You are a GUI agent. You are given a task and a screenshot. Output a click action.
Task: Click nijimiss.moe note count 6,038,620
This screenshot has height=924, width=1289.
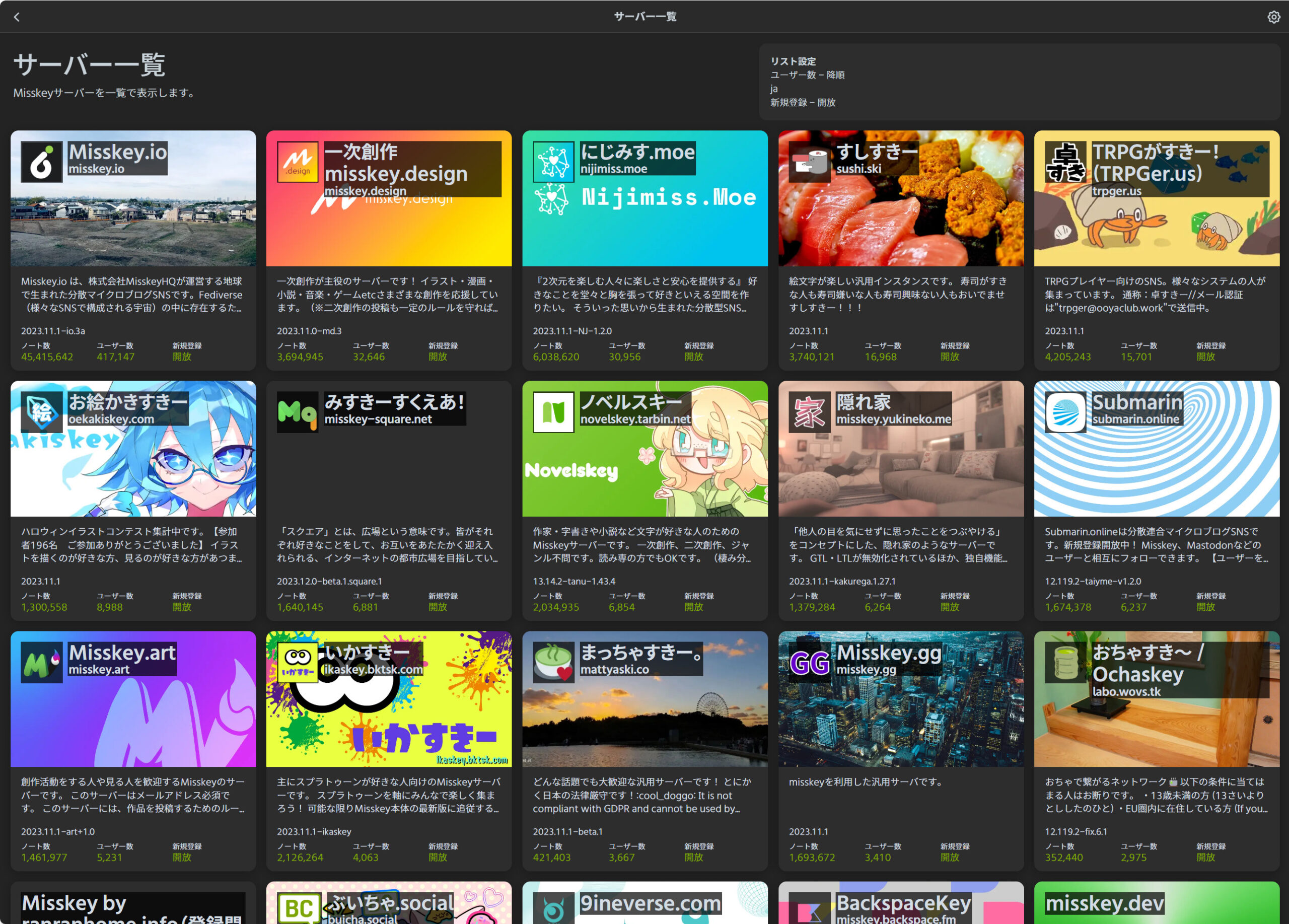(556, 357)
